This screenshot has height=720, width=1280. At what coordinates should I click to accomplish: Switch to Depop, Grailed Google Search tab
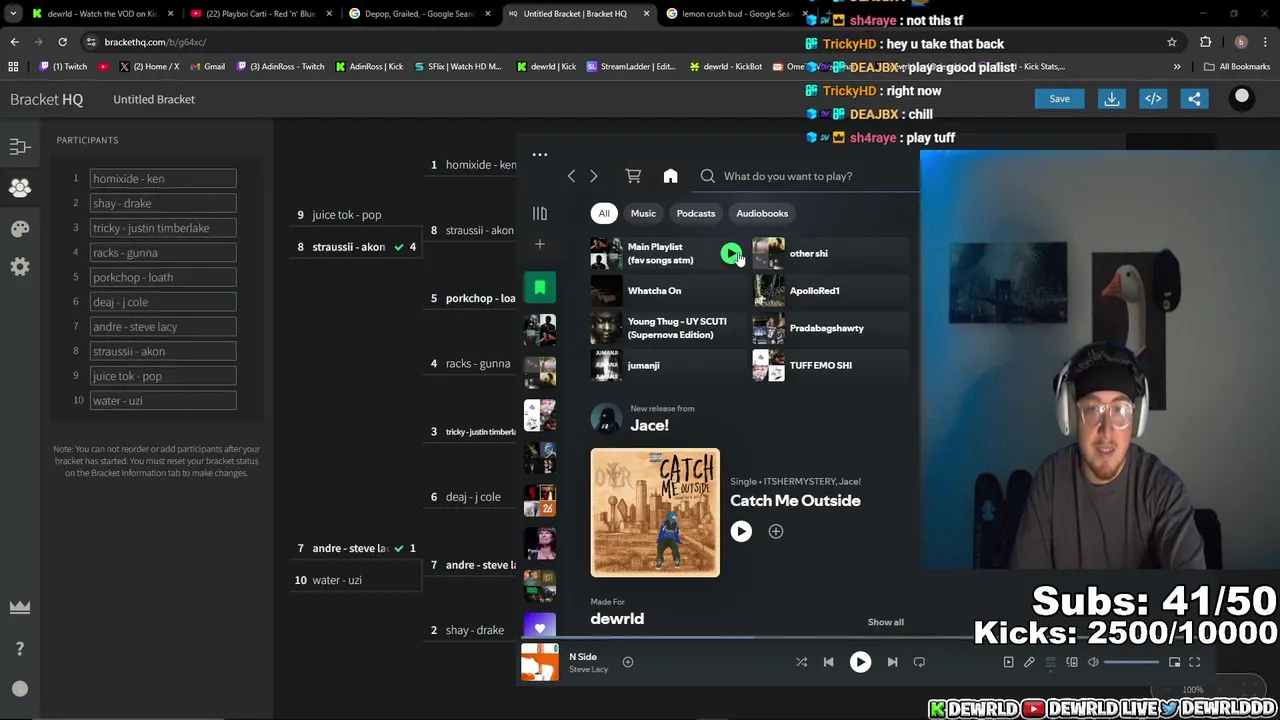[x=418, y=14]
